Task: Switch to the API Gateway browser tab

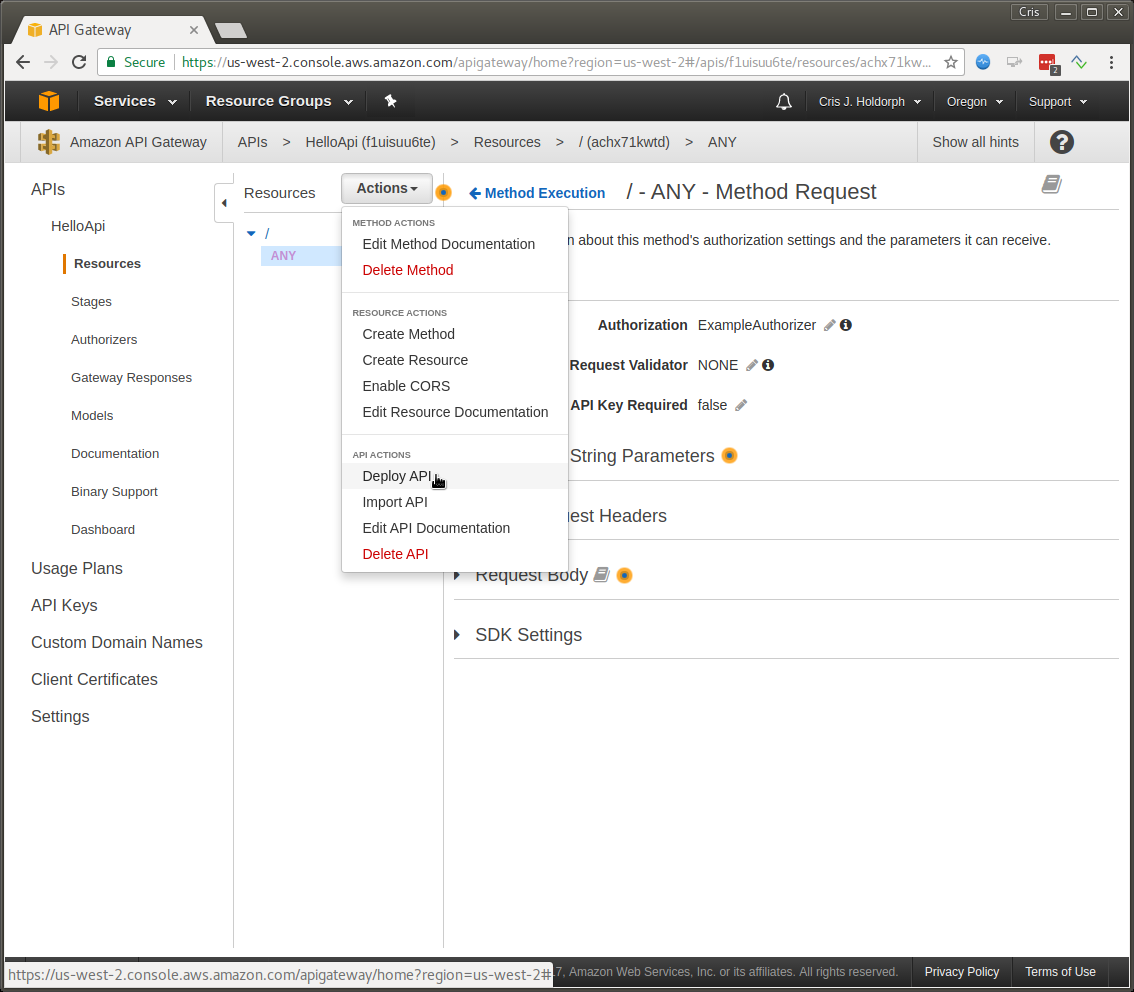Action: [112, 30]
